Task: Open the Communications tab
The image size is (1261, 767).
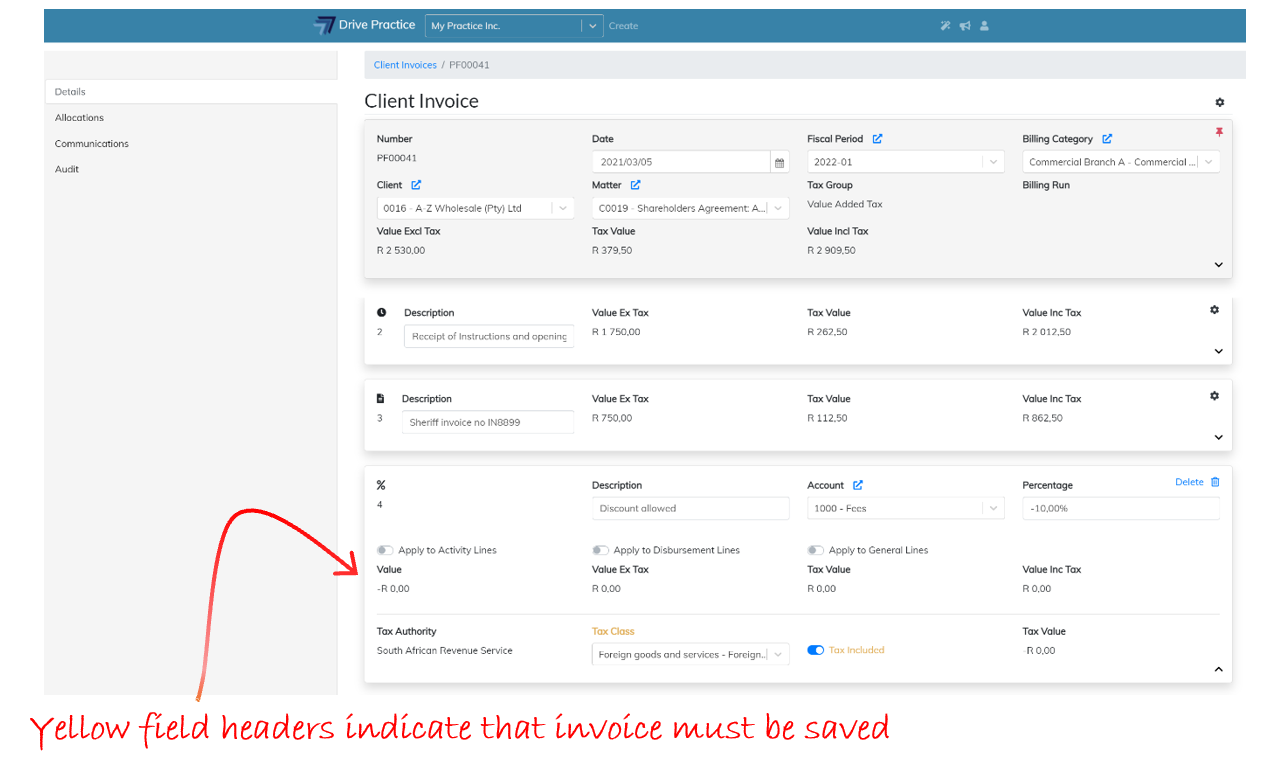Action: pyautogui.click(x=91, y=144)
